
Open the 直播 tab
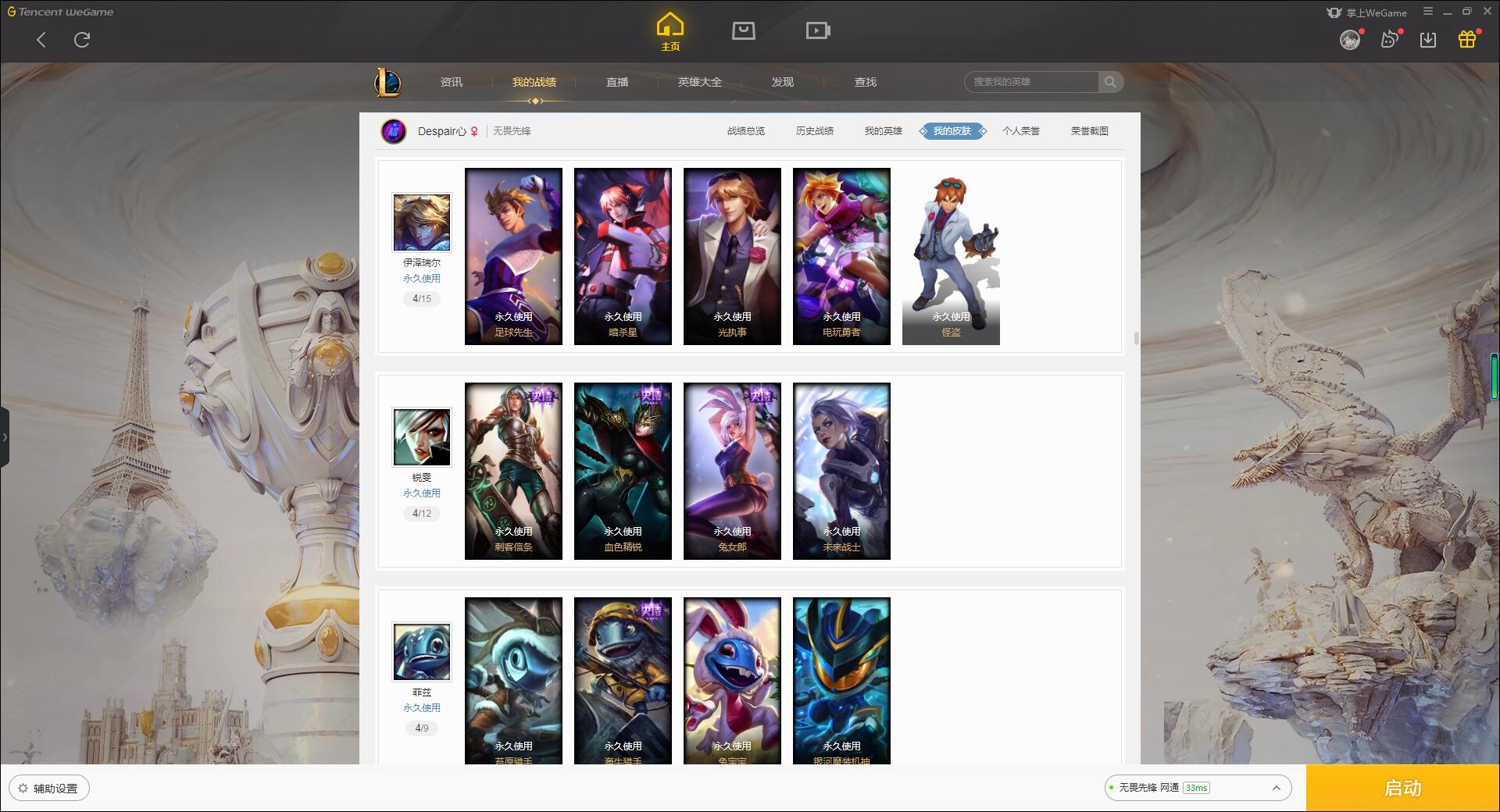click(617, 82)
